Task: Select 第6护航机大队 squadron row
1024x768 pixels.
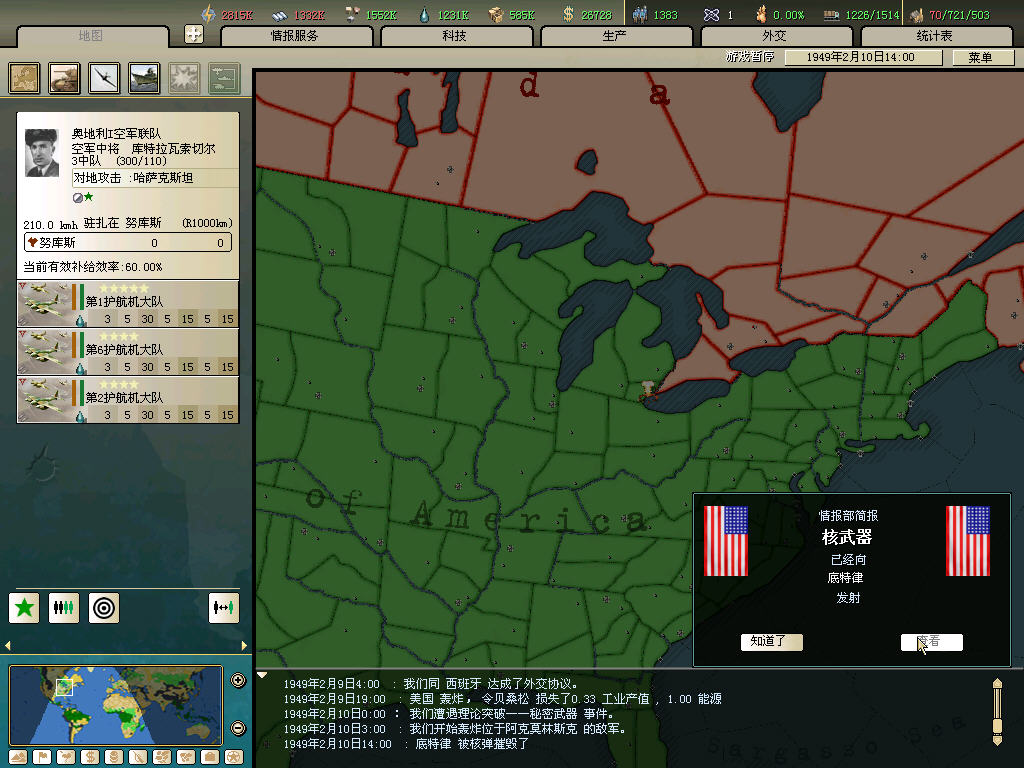Action: (127, 352)
